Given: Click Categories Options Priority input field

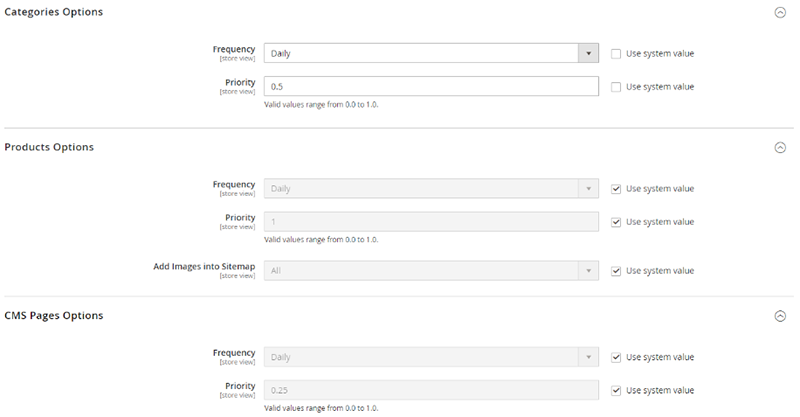Looking at the screenshot, I should tap(431, 87).
